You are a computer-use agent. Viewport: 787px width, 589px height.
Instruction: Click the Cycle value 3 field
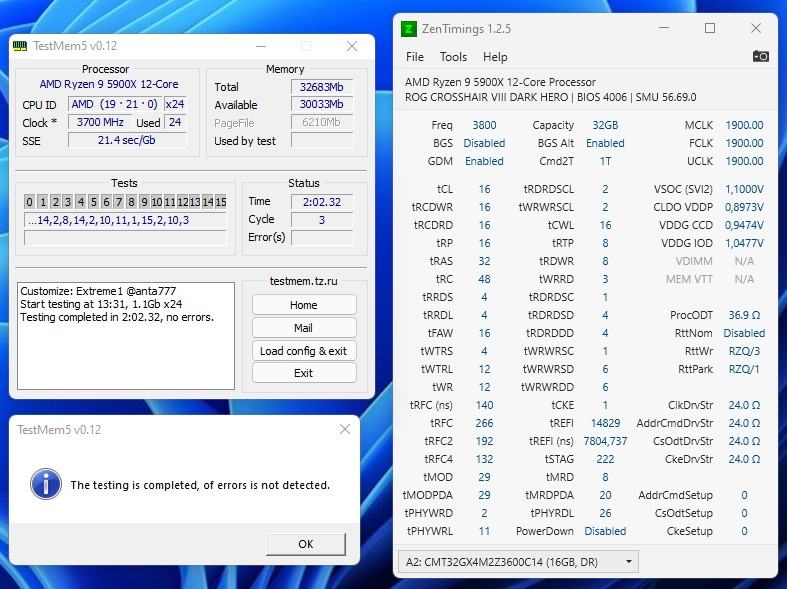coord(322,220)
